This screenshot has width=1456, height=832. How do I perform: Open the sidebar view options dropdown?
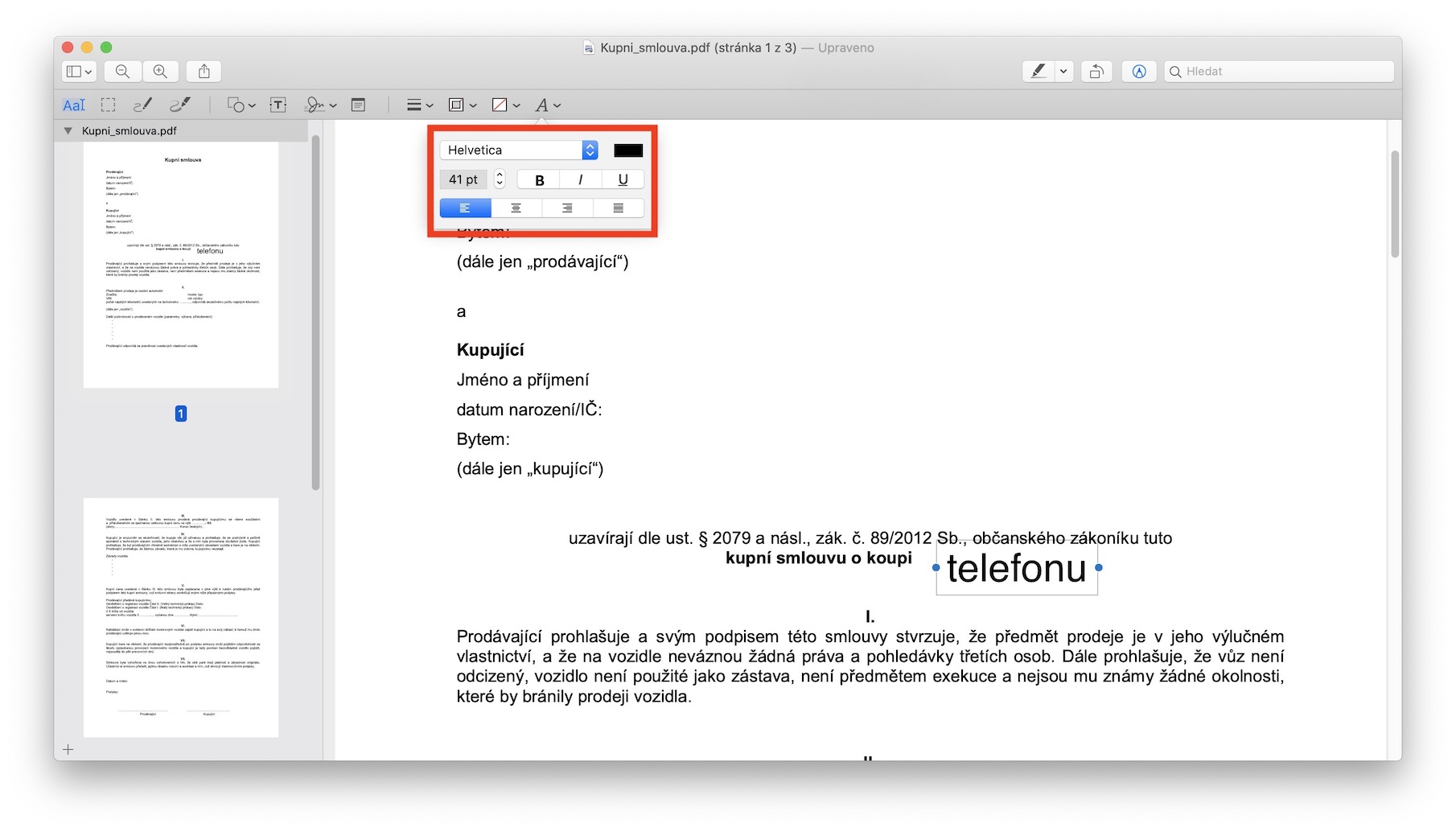79,72
